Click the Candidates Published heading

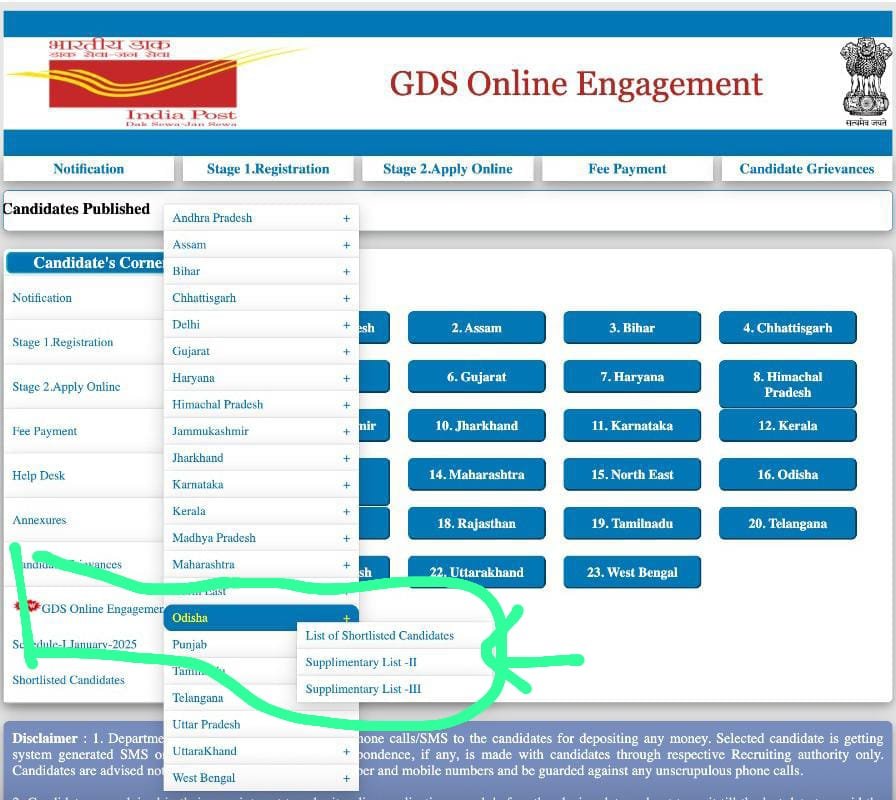77,209
